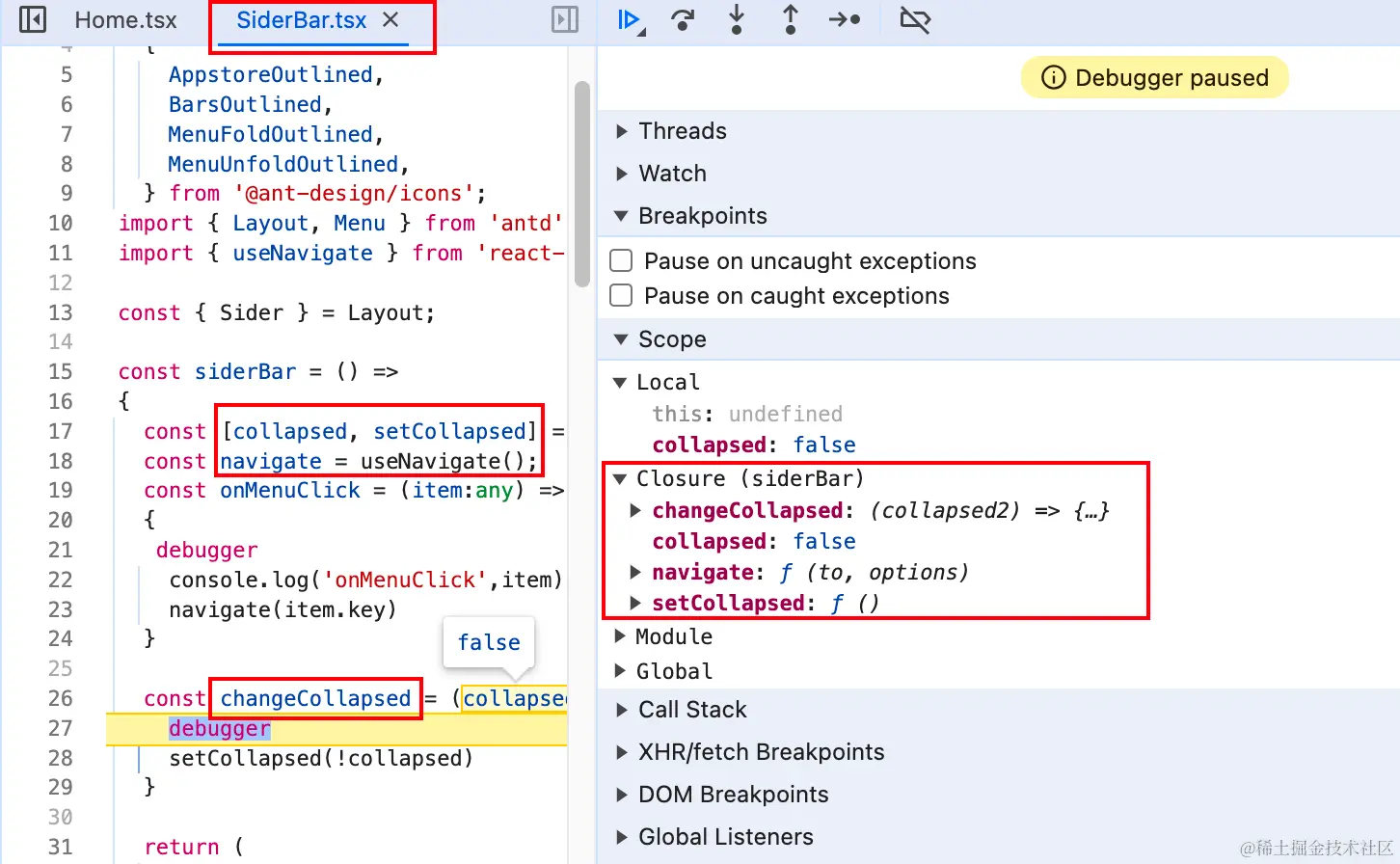Expand the Threads section
1400x864 pixels.
click(x=622, y=131)
